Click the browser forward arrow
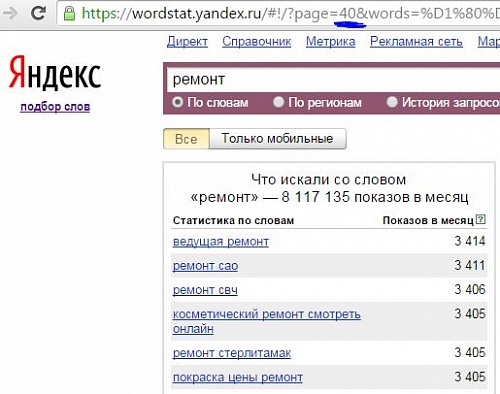This screenshot has width=500, height=394. click(x=11, y=13)
